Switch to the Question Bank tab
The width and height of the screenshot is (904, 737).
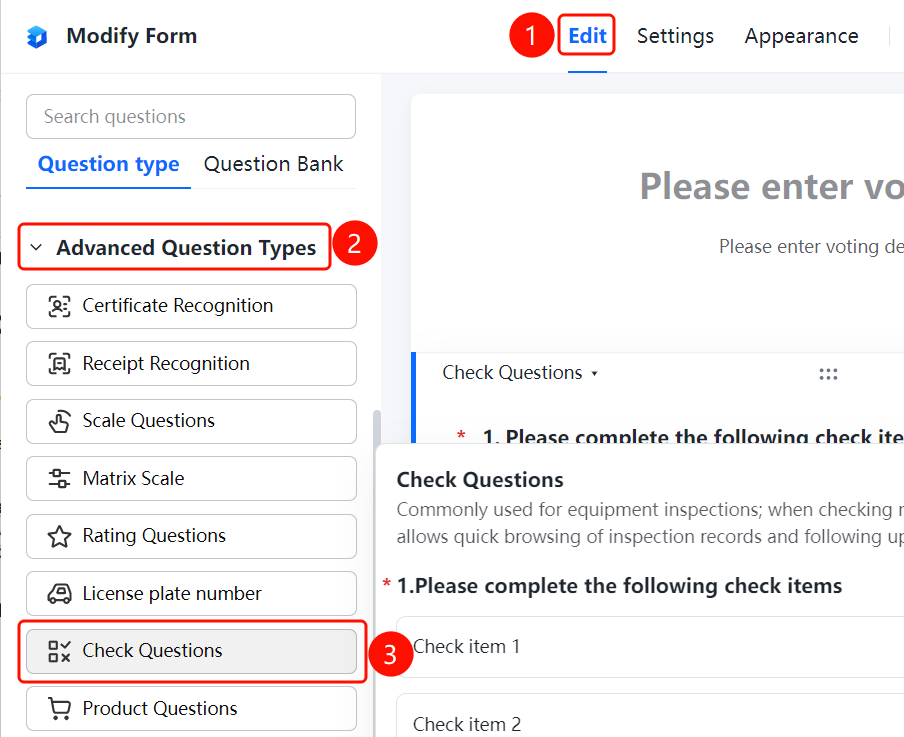(x=273, y=164)
